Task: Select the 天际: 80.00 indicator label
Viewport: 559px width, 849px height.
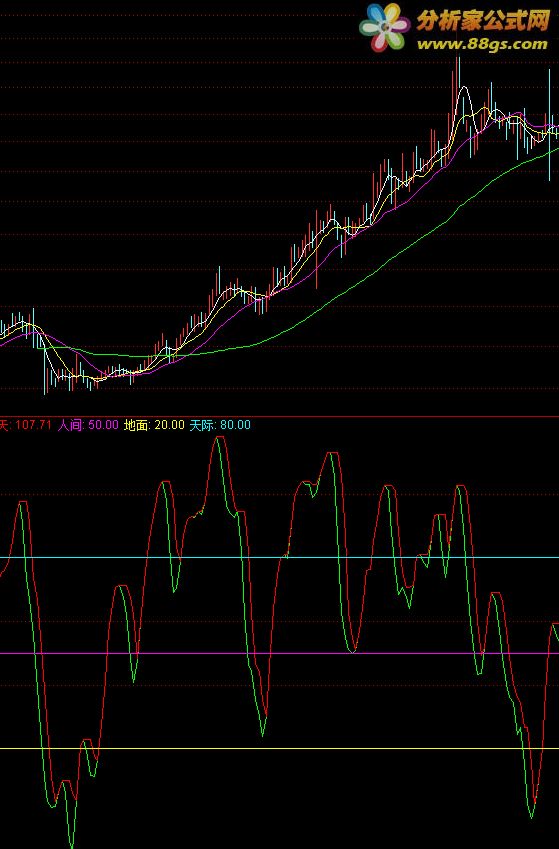Action: [220, 425]
